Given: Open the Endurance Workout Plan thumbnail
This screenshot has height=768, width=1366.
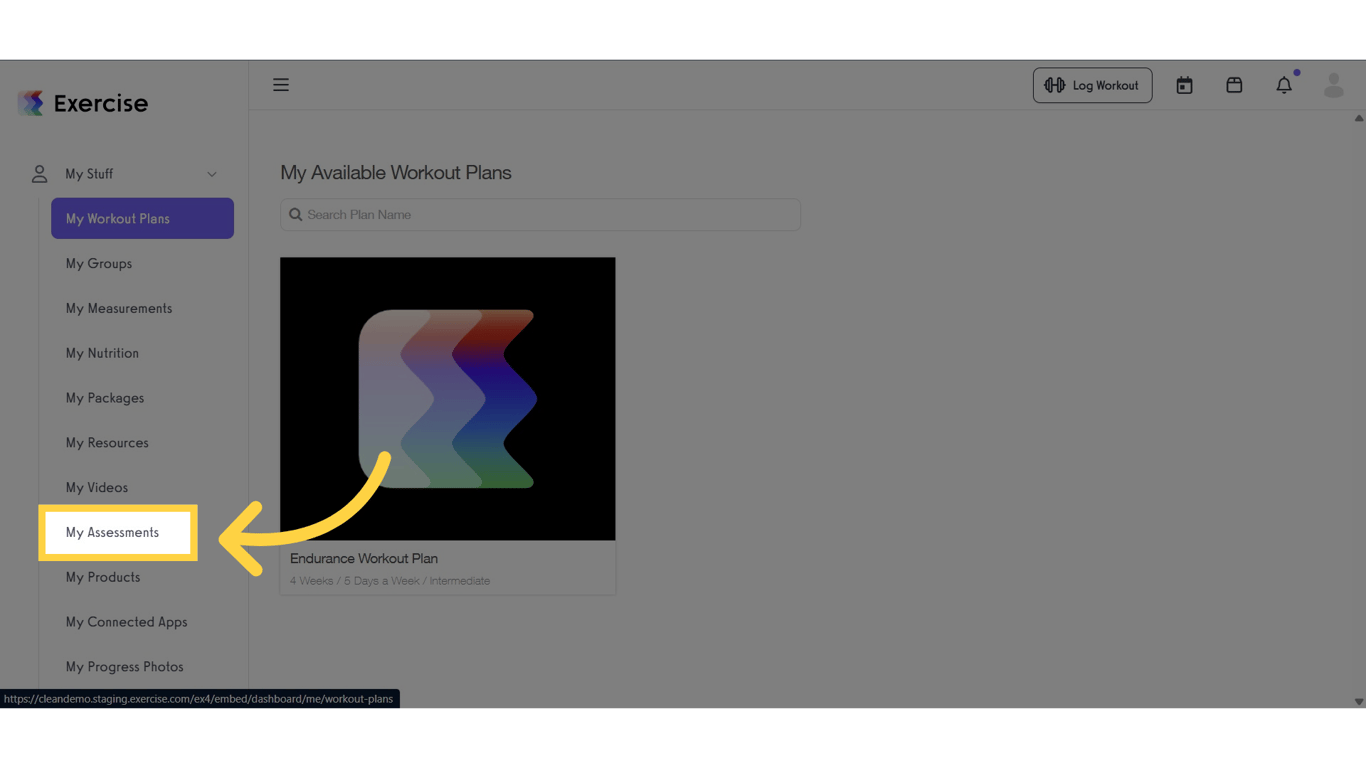Looking at the screenshot, I should click(447, 398).
